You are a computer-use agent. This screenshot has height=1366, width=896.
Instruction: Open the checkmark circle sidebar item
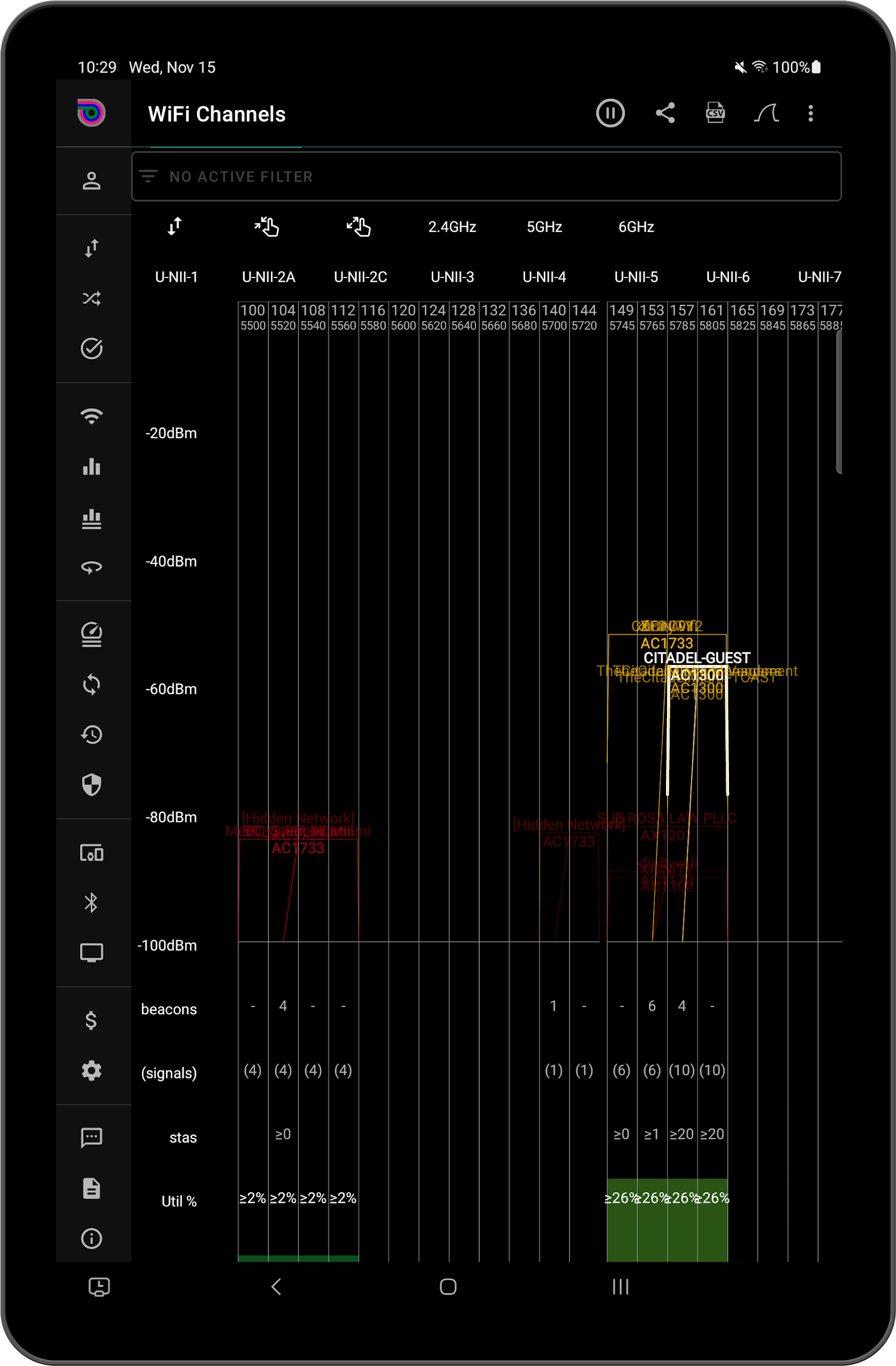click(91, 348)
